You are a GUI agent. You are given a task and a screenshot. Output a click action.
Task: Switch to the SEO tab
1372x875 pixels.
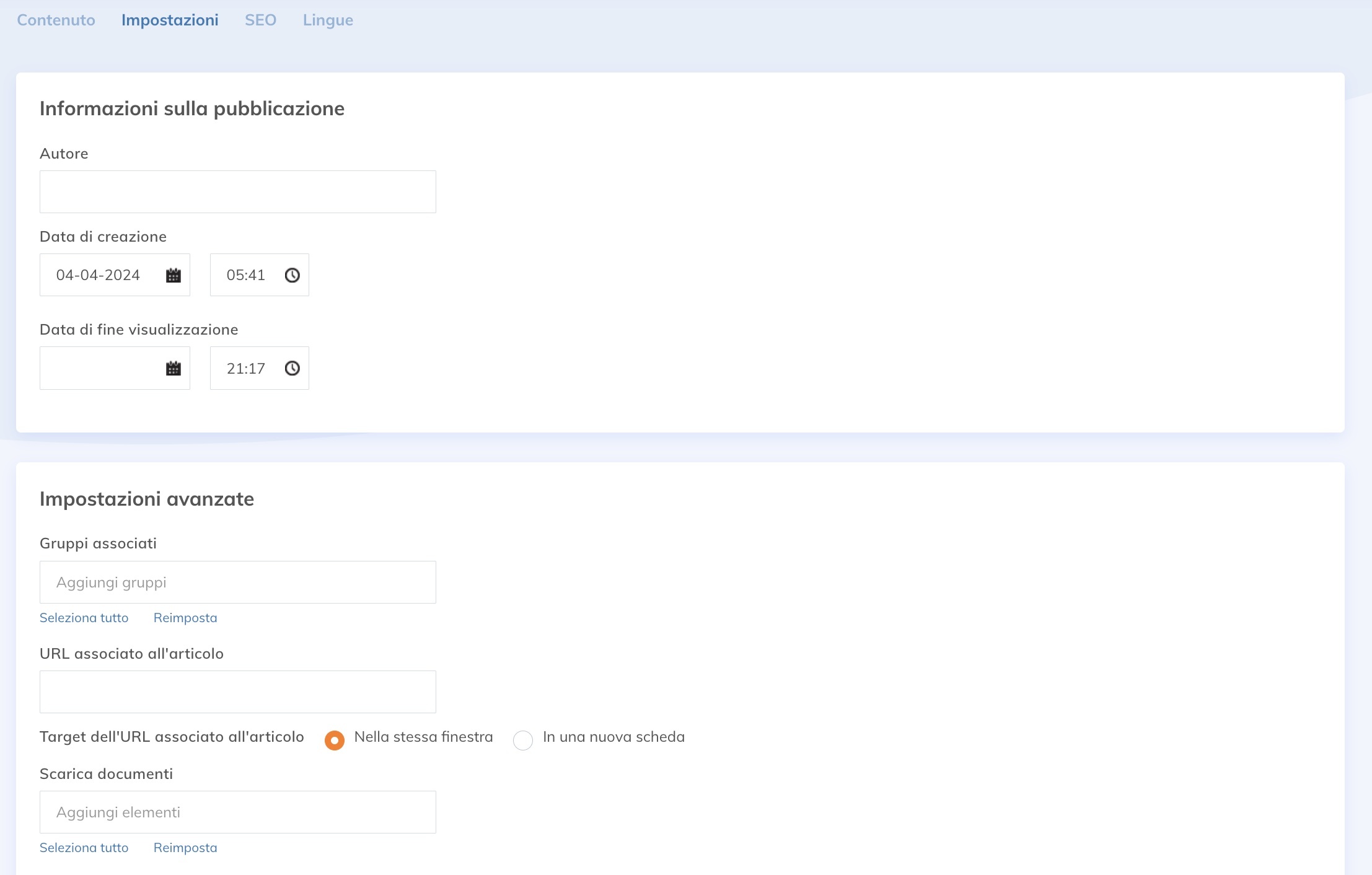(x=260, y=20)
